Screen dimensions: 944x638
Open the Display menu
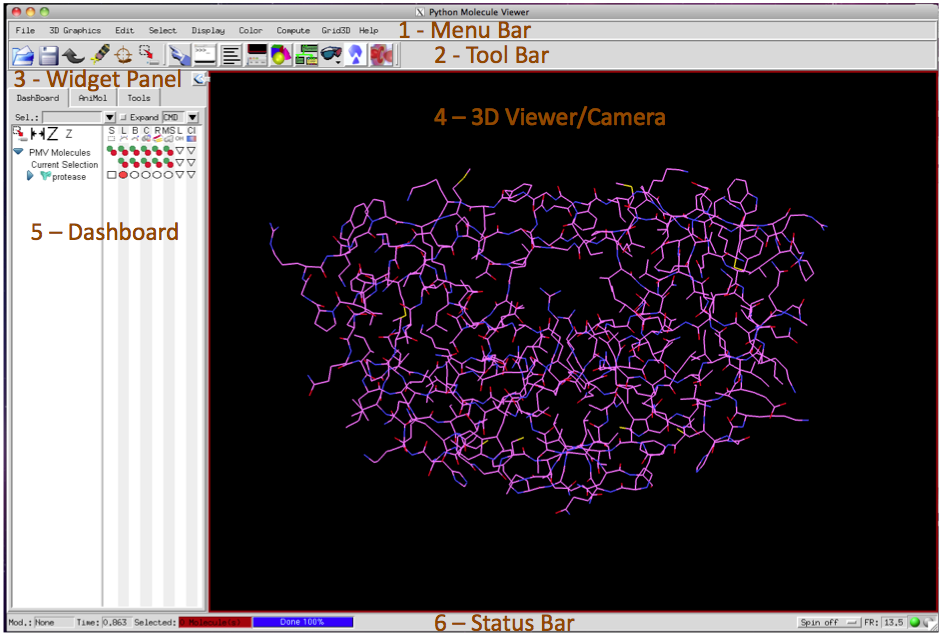(208, 30)
